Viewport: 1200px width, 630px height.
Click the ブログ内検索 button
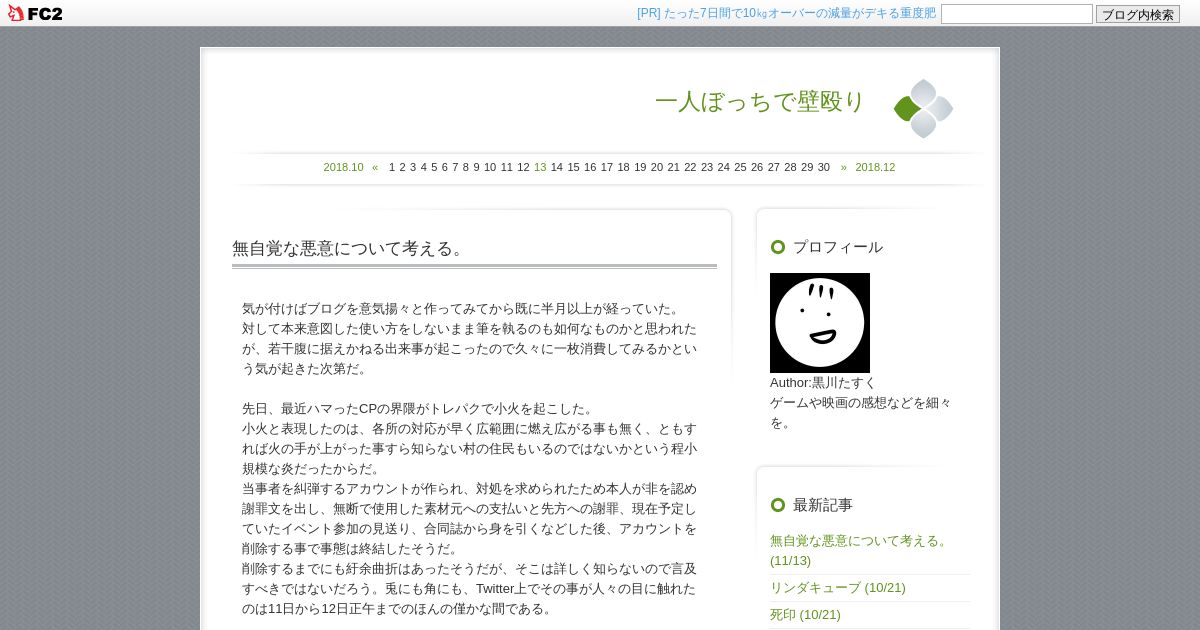1138,14
